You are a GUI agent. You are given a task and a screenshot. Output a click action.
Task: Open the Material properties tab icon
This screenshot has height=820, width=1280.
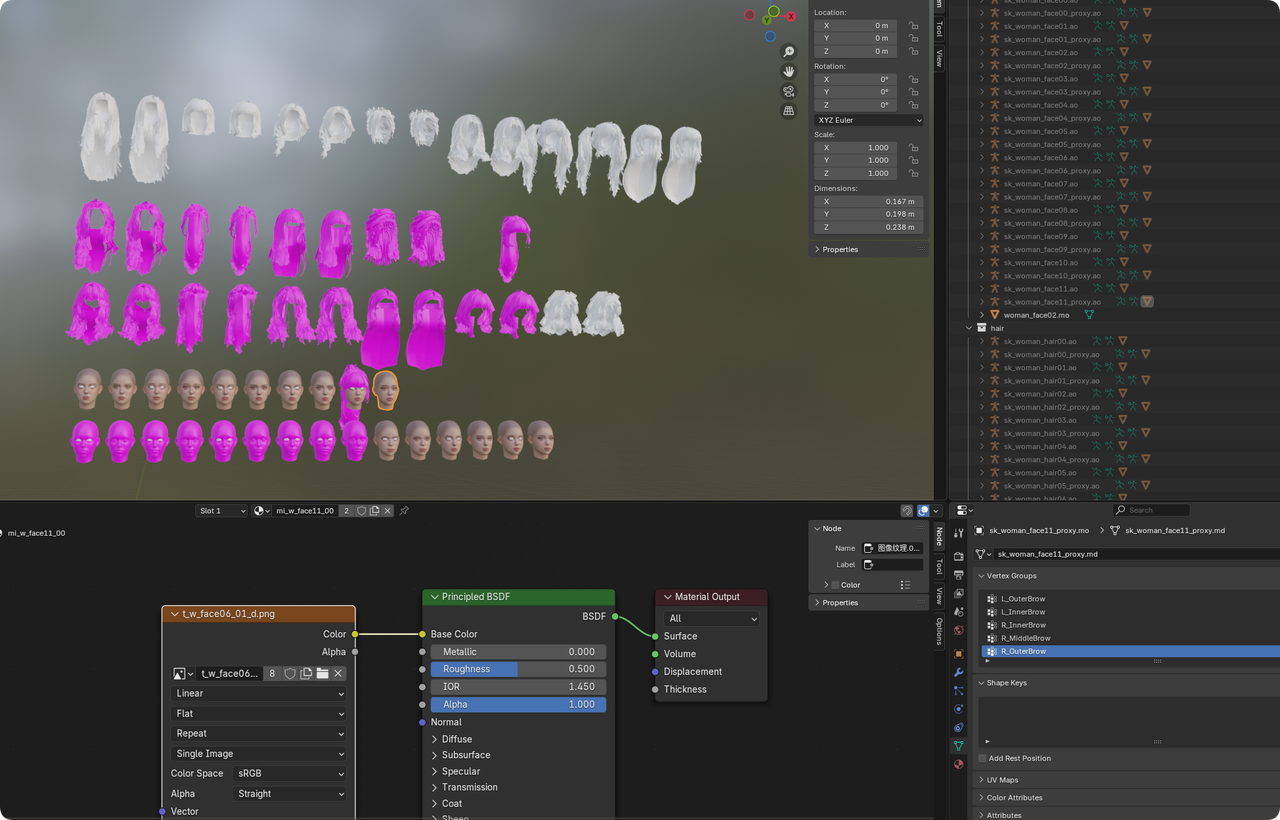click(x=959, y=764)
